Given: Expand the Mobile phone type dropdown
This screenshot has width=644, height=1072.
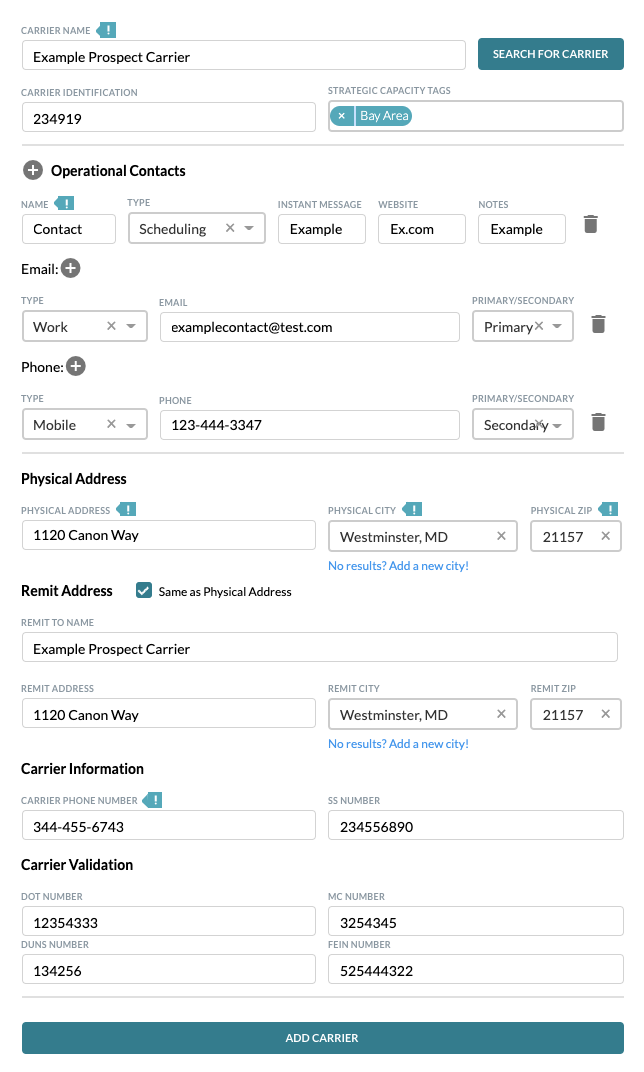Looking at the screenshot, I should tap(131, 425).
